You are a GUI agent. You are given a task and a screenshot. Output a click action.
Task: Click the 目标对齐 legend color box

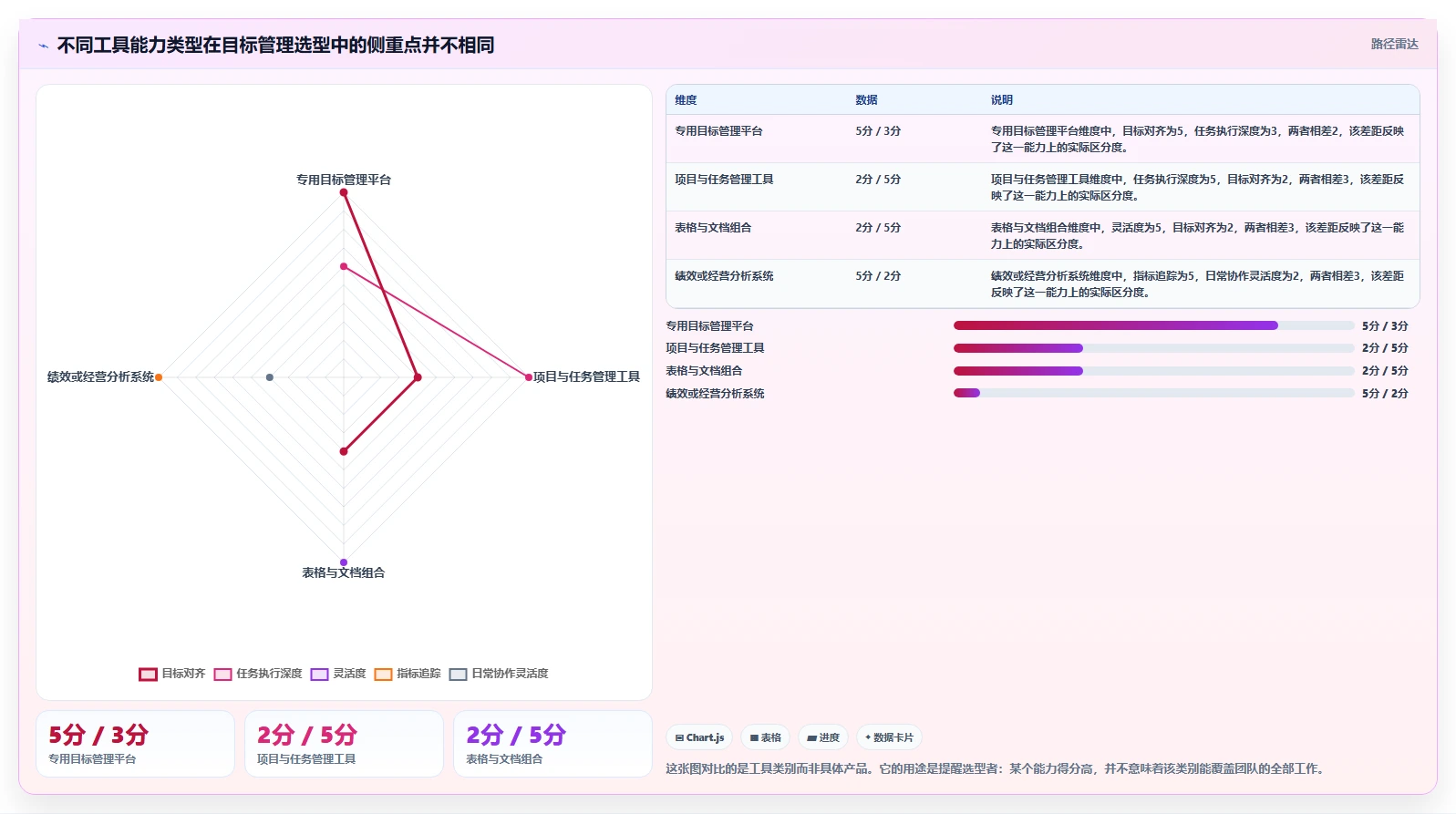148,675
